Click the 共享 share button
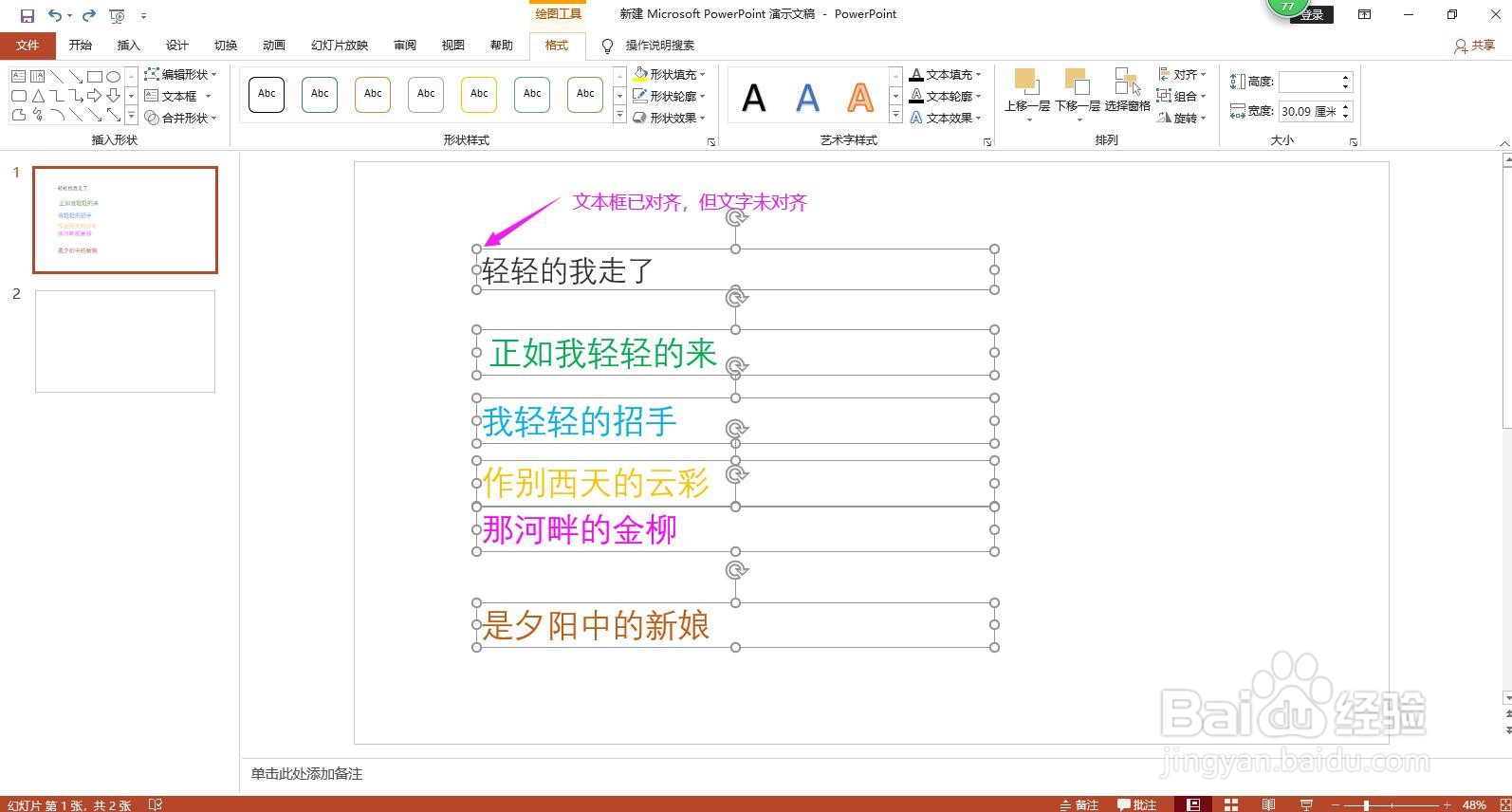This screenshot has width=1512, height=812. pos(1474,46)
